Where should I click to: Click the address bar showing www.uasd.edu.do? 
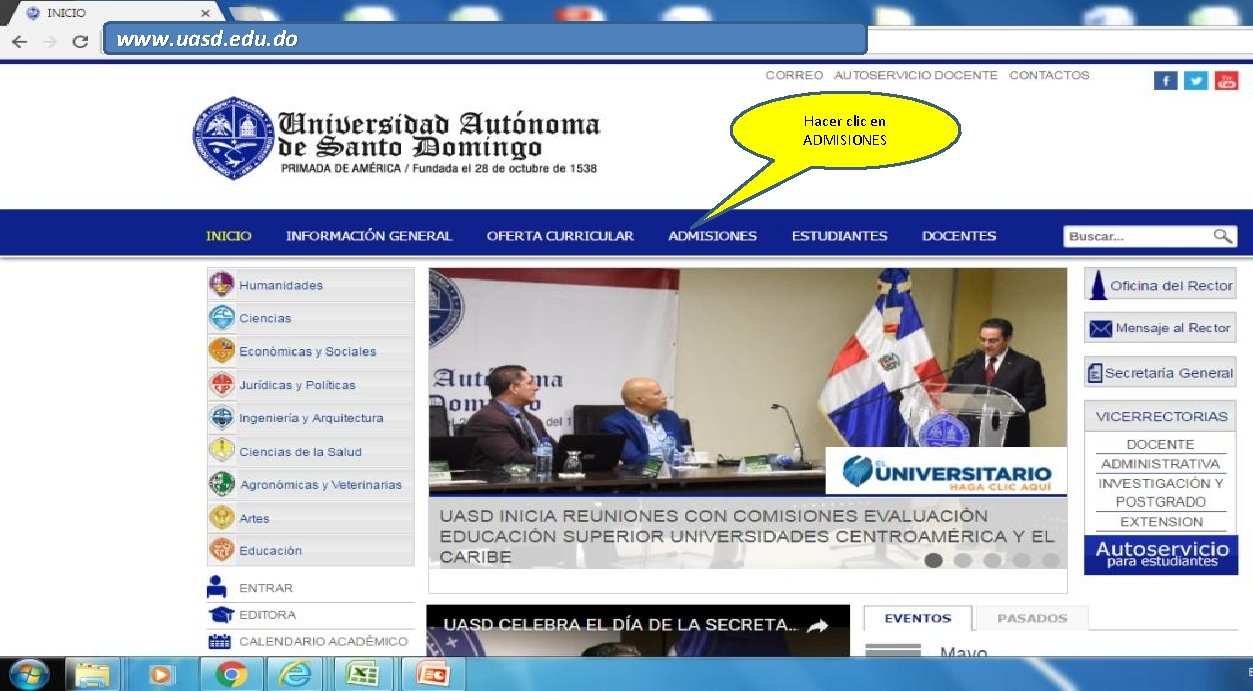485,39
